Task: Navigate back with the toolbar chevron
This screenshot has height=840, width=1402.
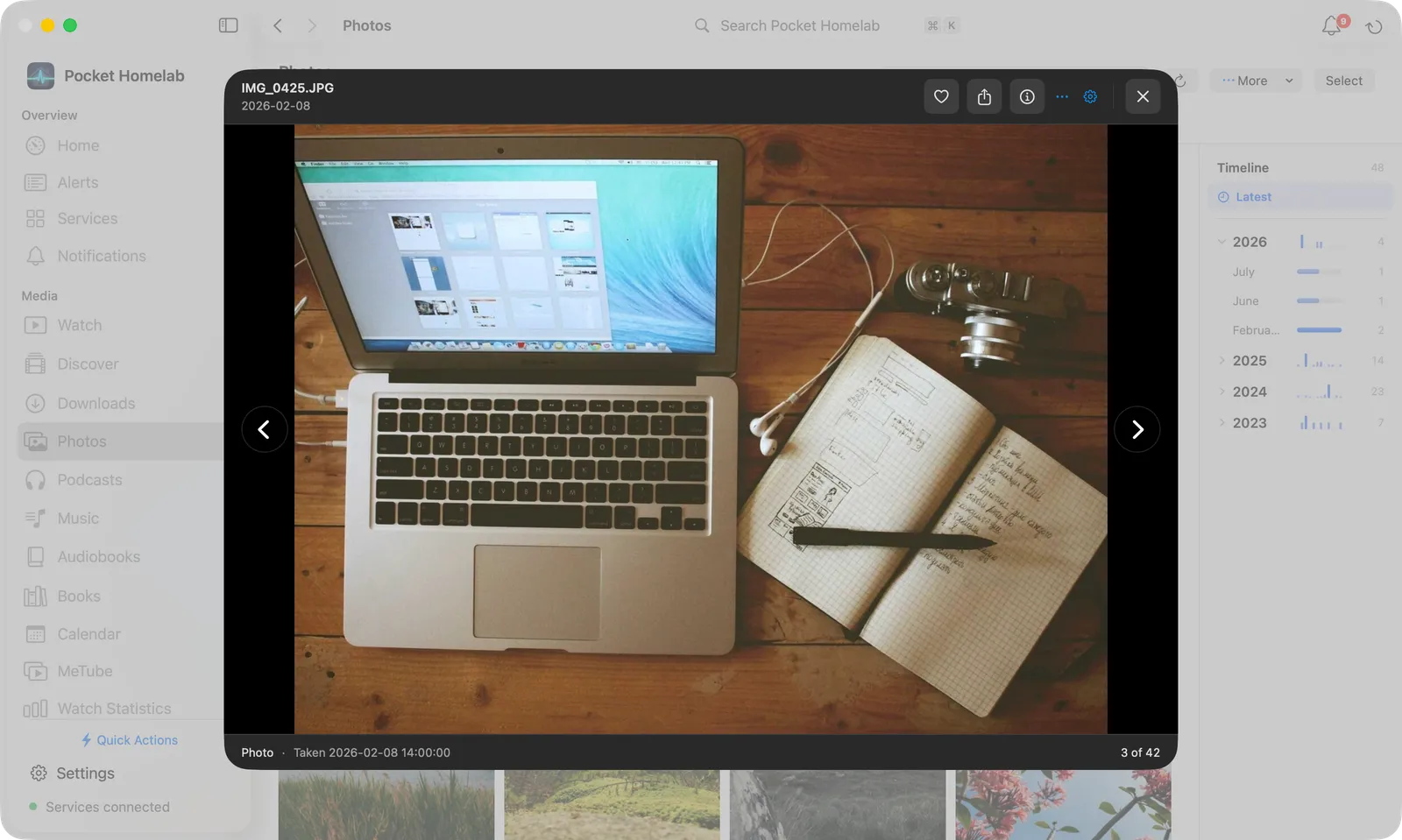Action: pos(278,25)
